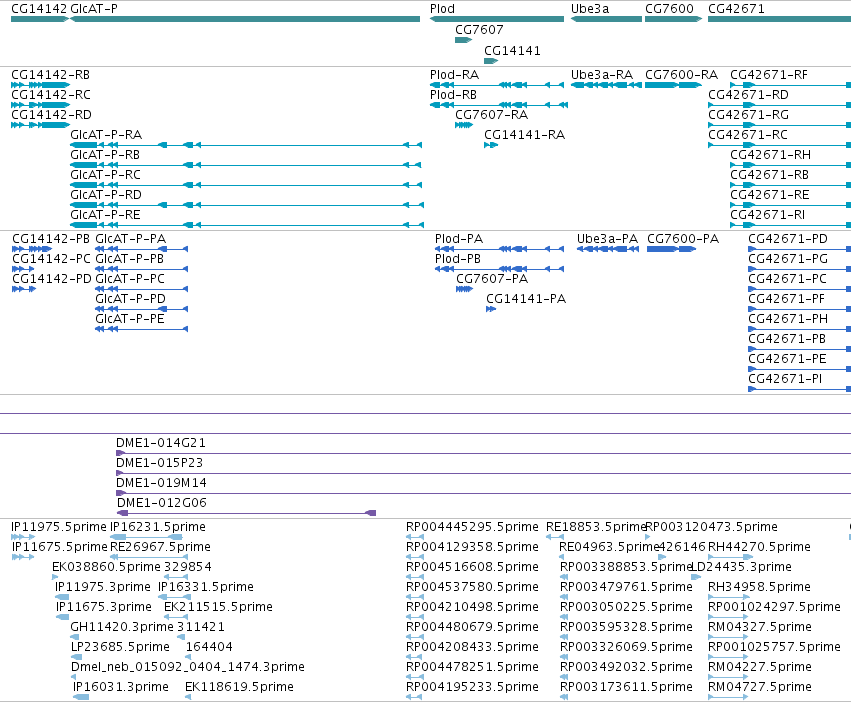Click the Ube3a-PA protein label
Viewport: 851px width, 702px height.
coord(607,239)
